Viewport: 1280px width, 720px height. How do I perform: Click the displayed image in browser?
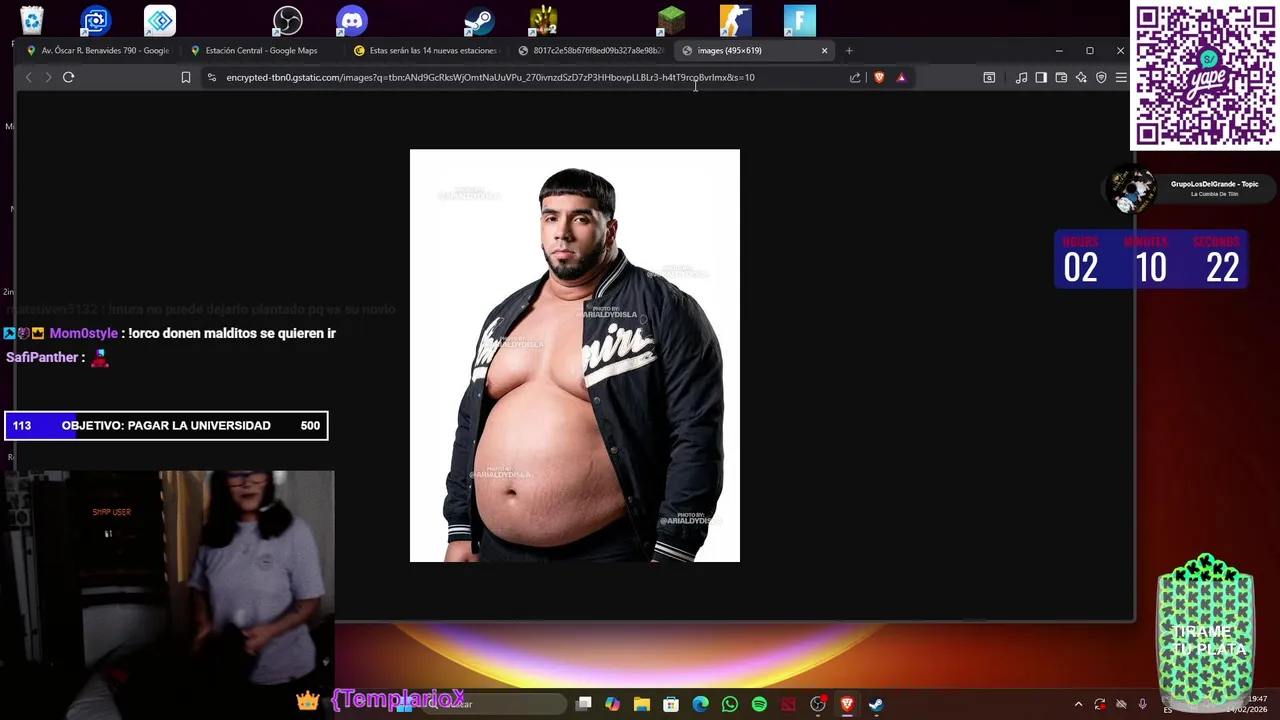pos(575,355)
